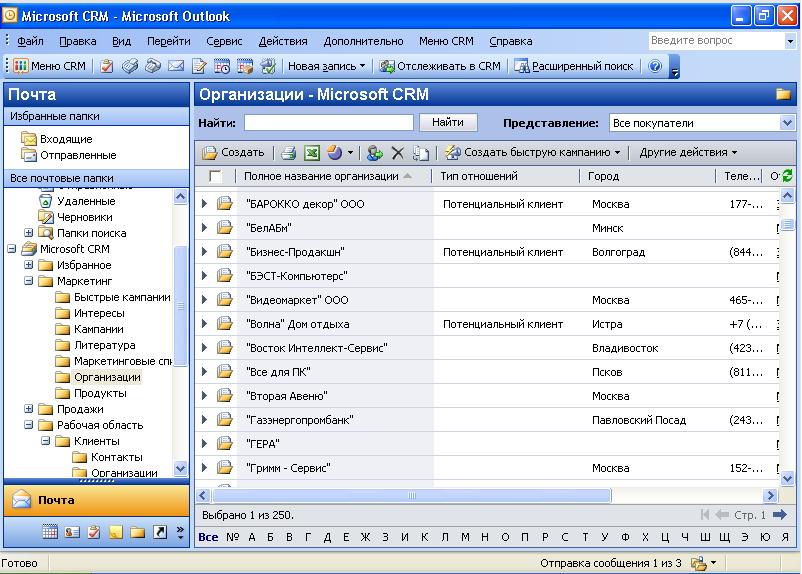Click the Найти search text field
Viewport: 802px width, 574px height.
[329, 123]
